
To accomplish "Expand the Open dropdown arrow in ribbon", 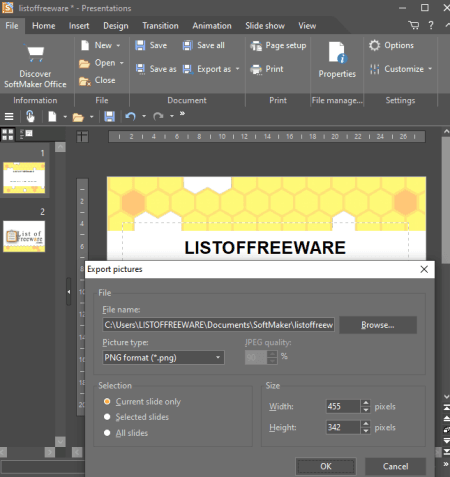I will [122, 63].
